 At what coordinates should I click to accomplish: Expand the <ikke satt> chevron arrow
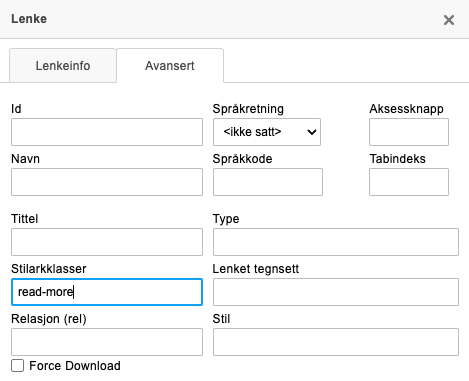click(312, 132)
